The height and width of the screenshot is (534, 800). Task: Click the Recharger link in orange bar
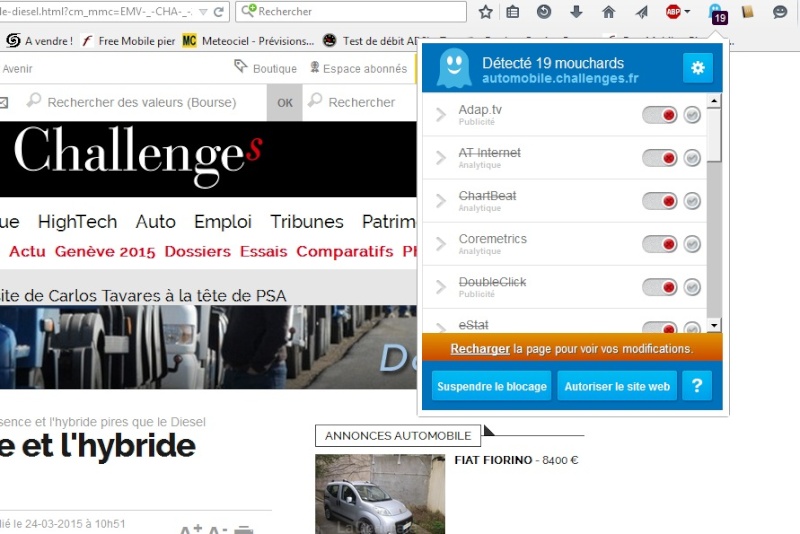tap(480, 349)
